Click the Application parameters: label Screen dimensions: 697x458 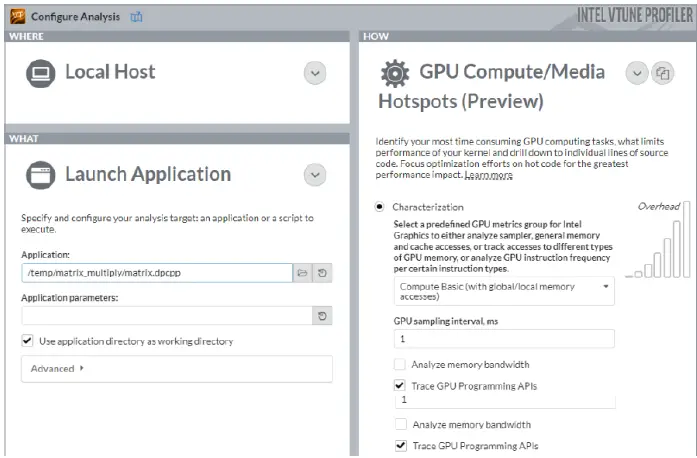pyautogui.click(x=70, y=298)
